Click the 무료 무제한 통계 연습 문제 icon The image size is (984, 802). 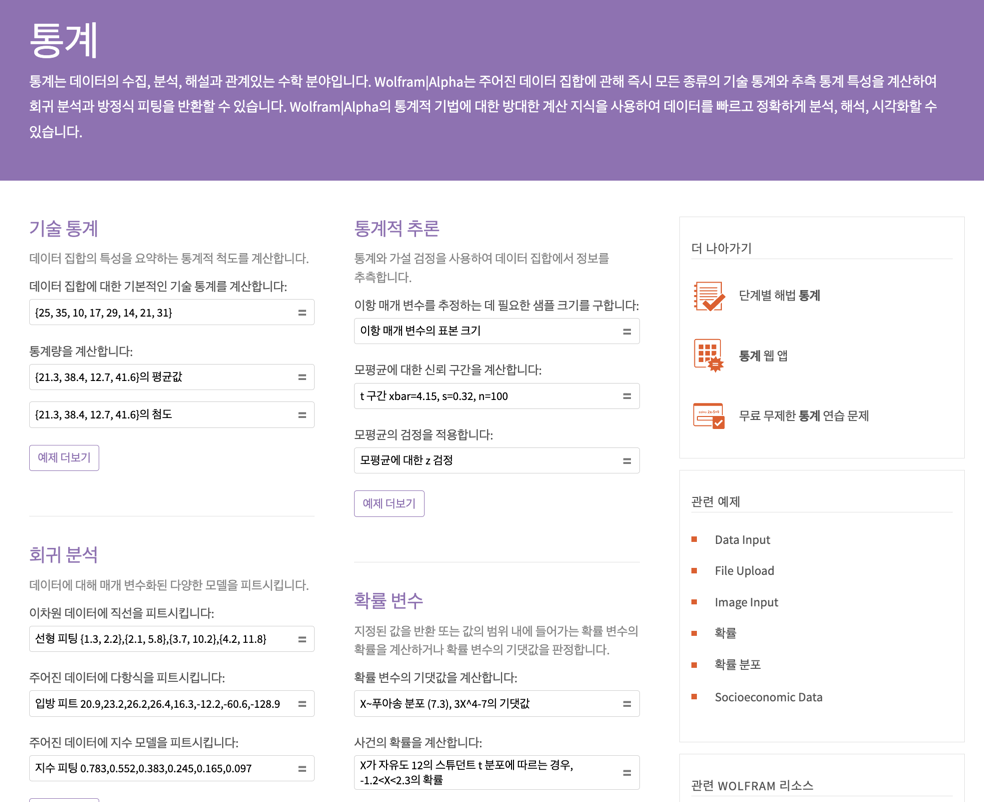pyautogui.click(x=708, y=416)
